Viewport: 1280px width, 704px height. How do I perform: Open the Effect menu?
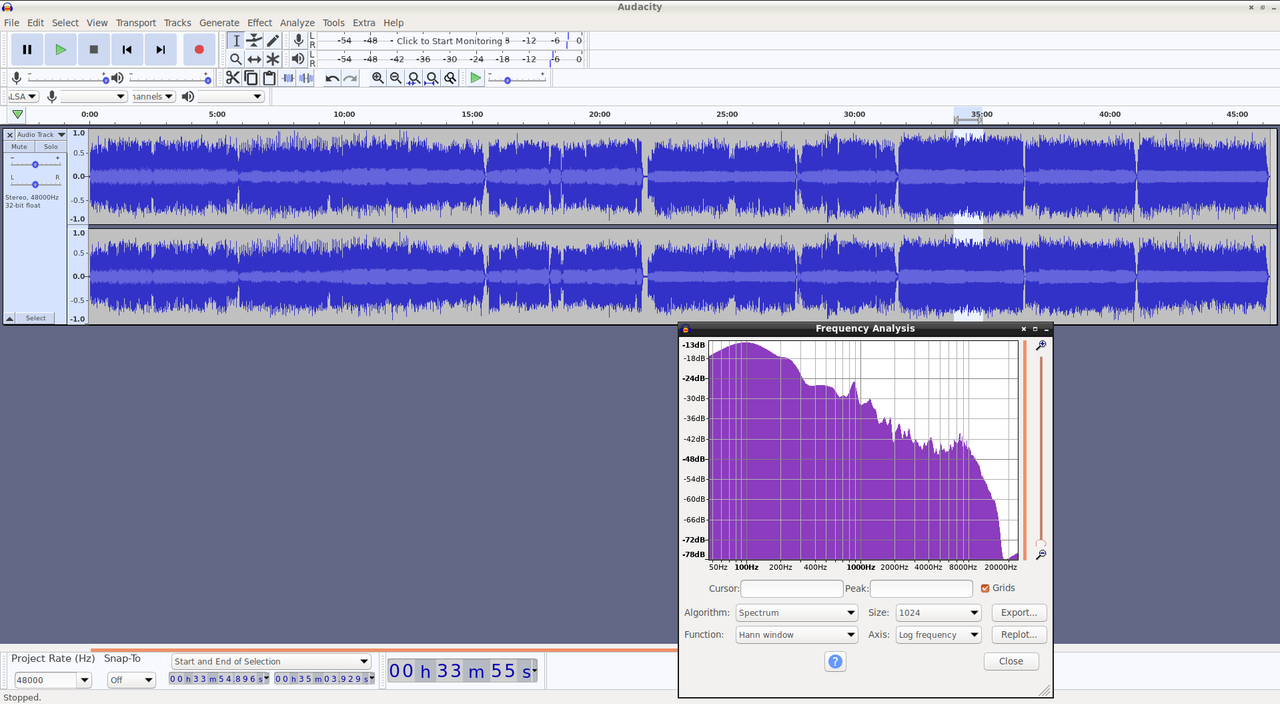pos(260,22)
